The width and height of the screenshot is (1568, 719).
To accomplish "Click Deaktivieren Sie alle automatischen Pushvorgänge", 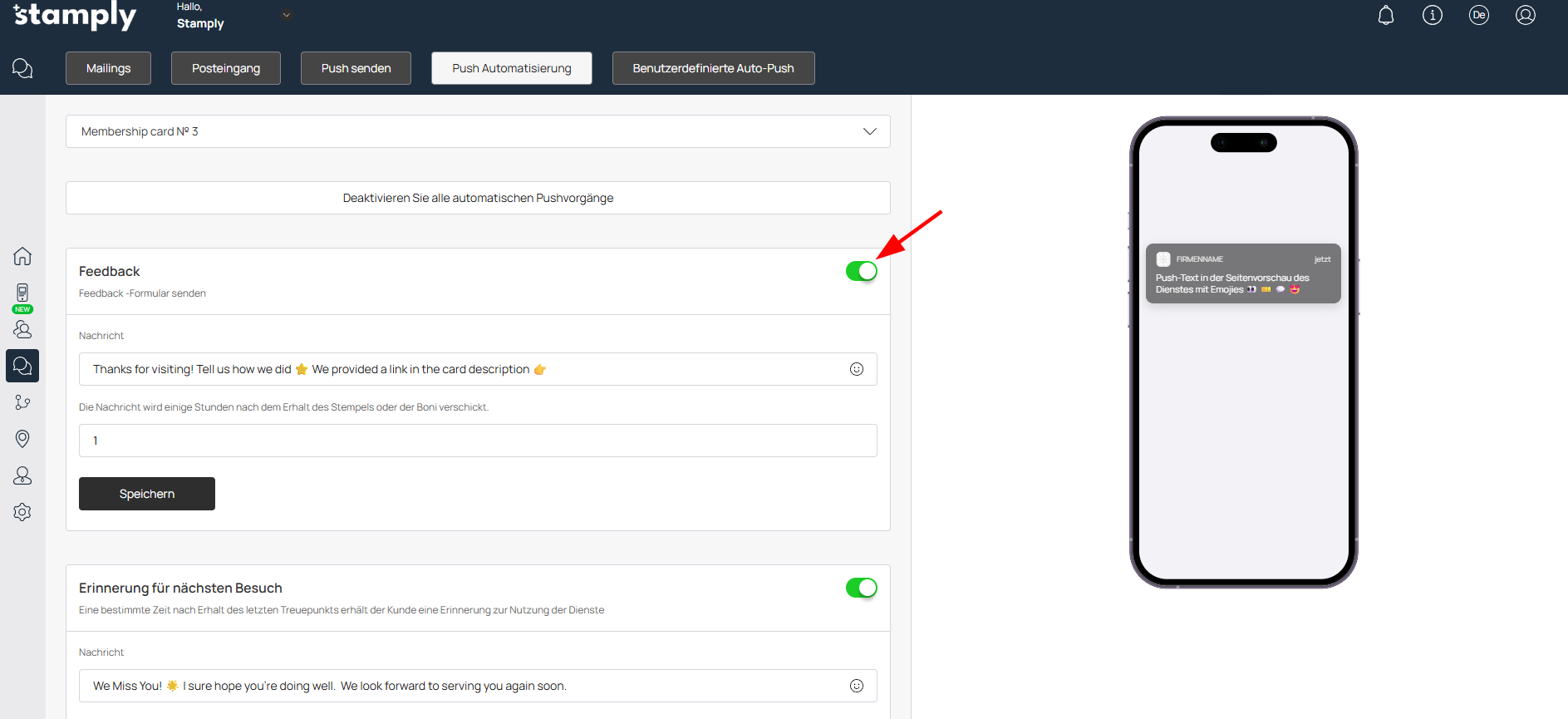I will click(478, 198).
